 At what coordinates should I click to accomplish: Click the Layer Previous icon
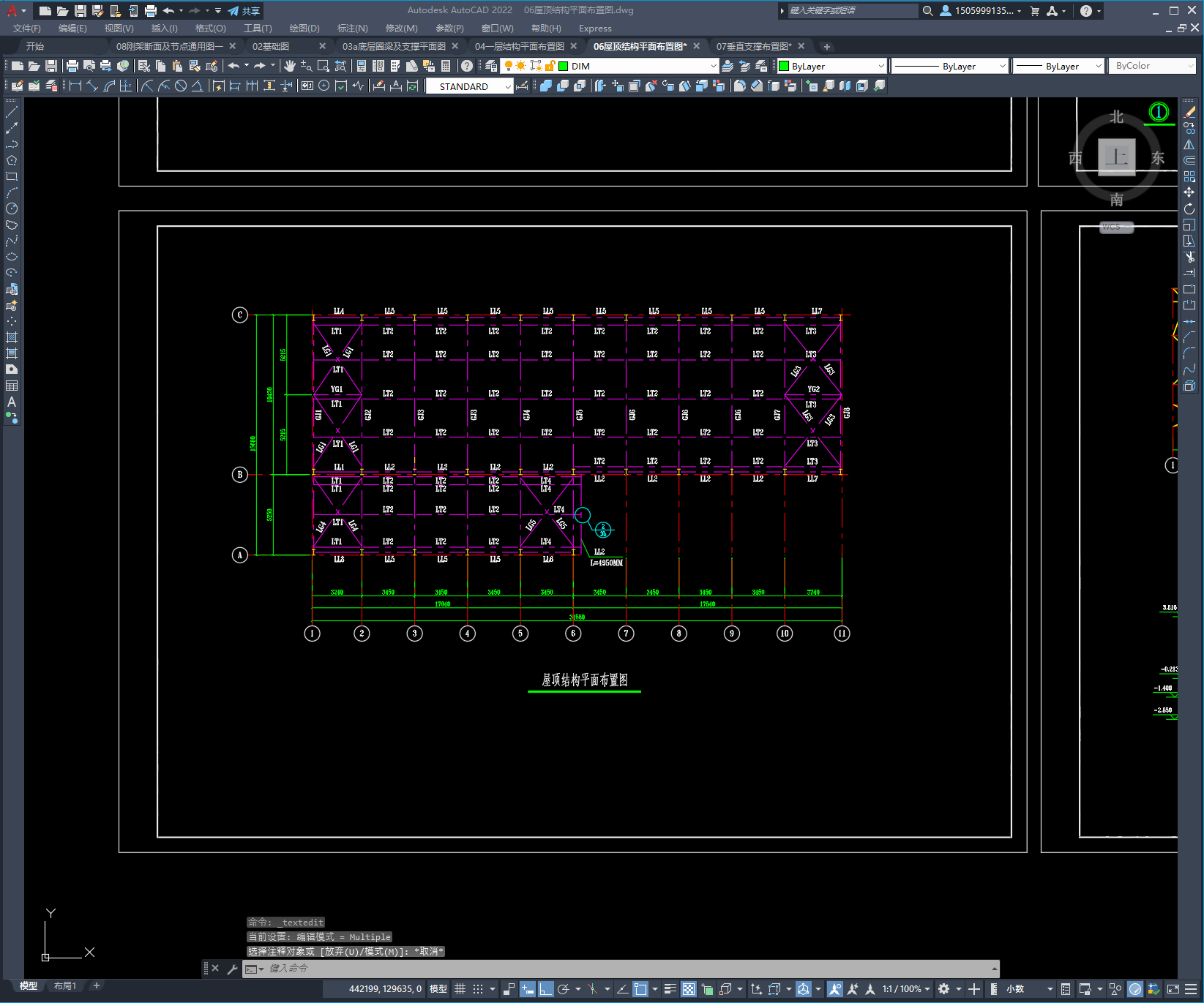[x=744, y=66]
